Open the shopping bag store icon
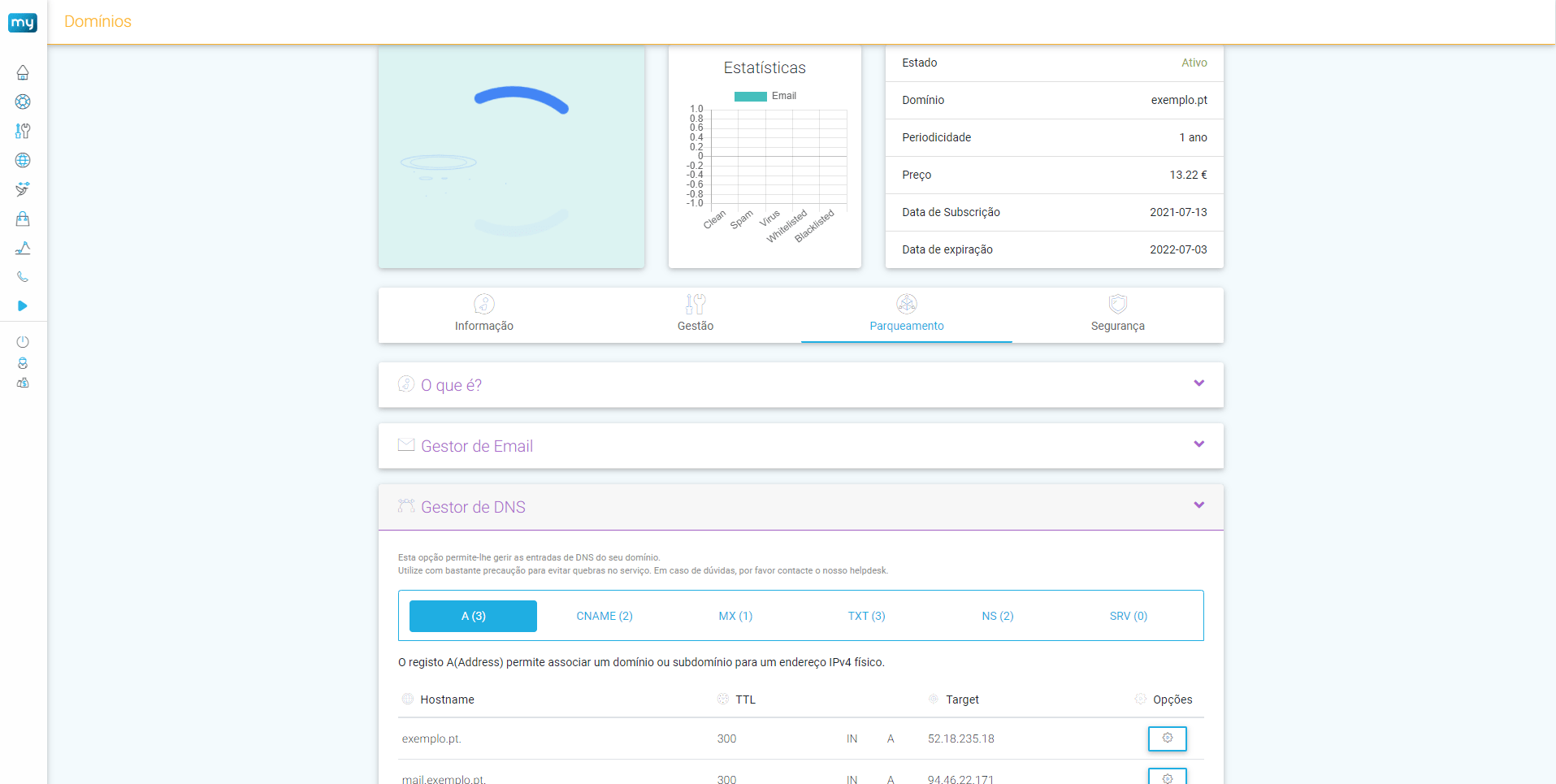 23,219
